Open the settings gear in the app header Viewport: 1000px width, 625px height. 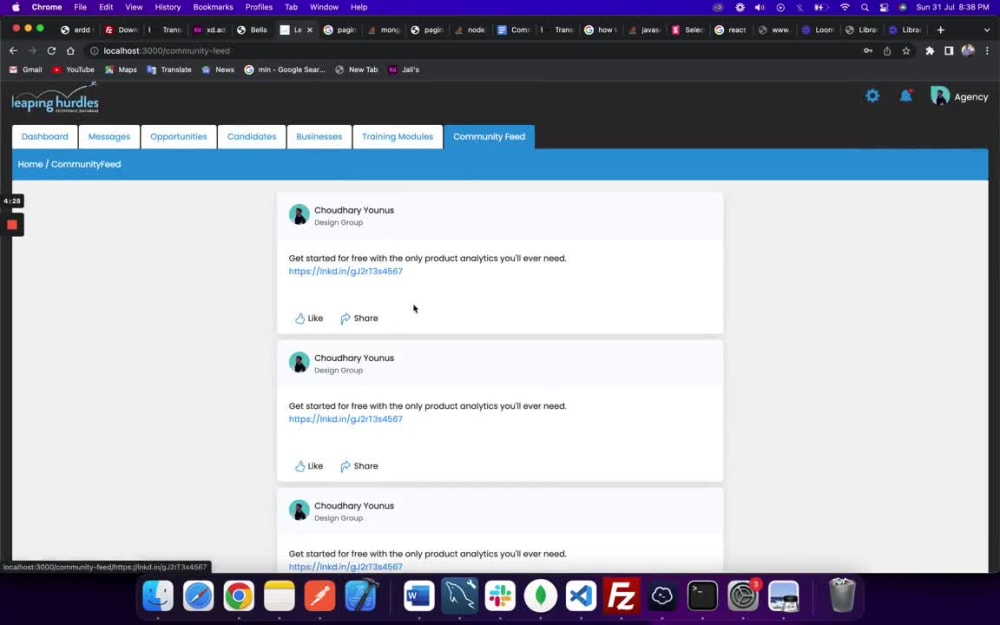coord(872,96)
